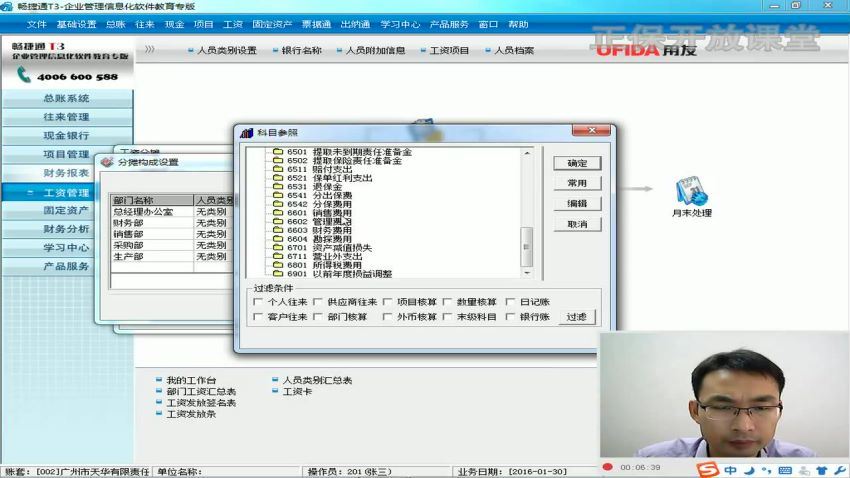Click the tray shirt skin icon
This screenshot has height=478, width=850.
(x=822, y=470)
